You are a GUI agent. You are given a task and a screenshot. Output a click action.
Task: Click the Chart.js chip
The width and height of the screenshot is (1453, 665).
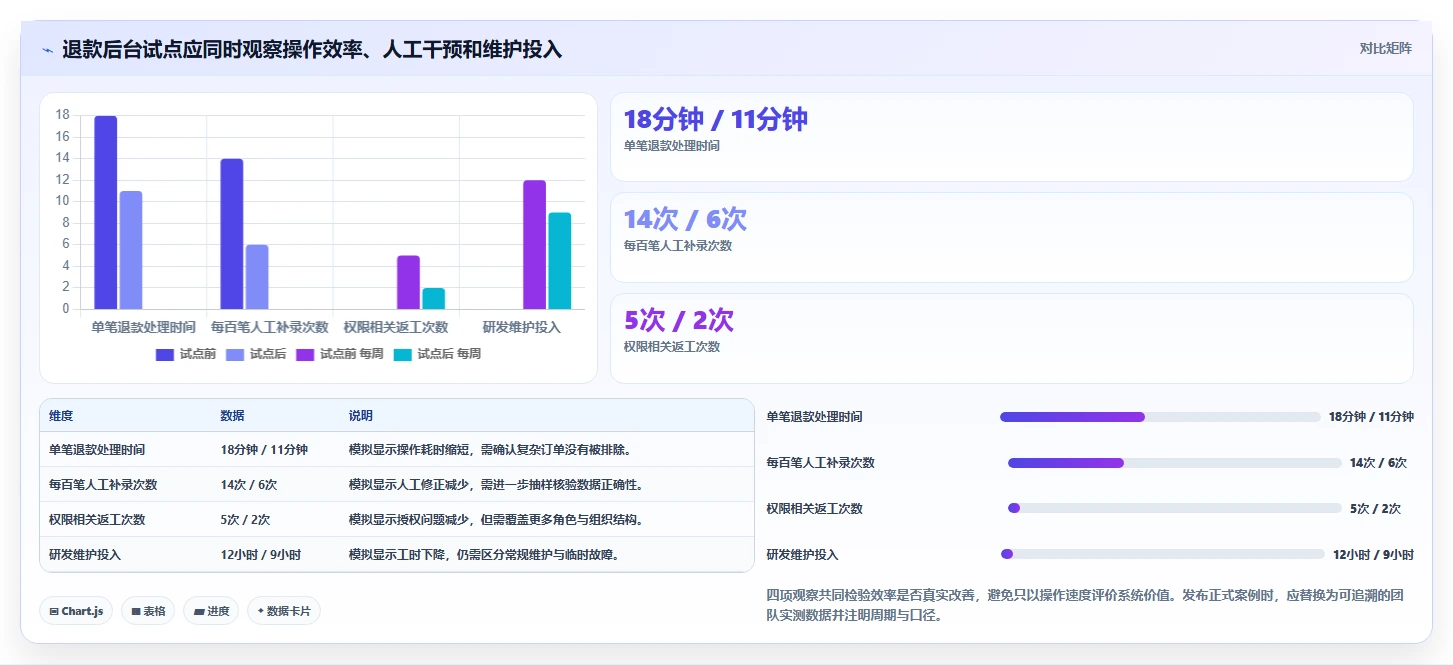[x=76, y=611]
